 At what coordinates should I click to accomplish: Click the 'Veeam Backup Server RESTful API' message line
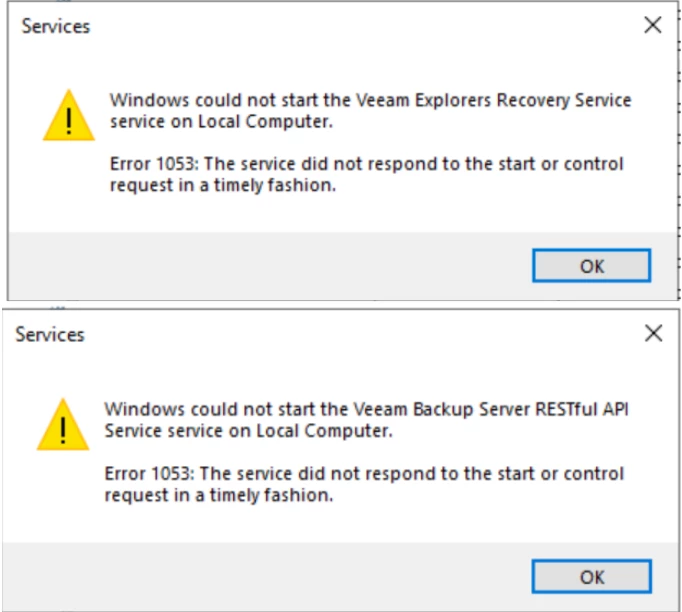coord(365,408)
